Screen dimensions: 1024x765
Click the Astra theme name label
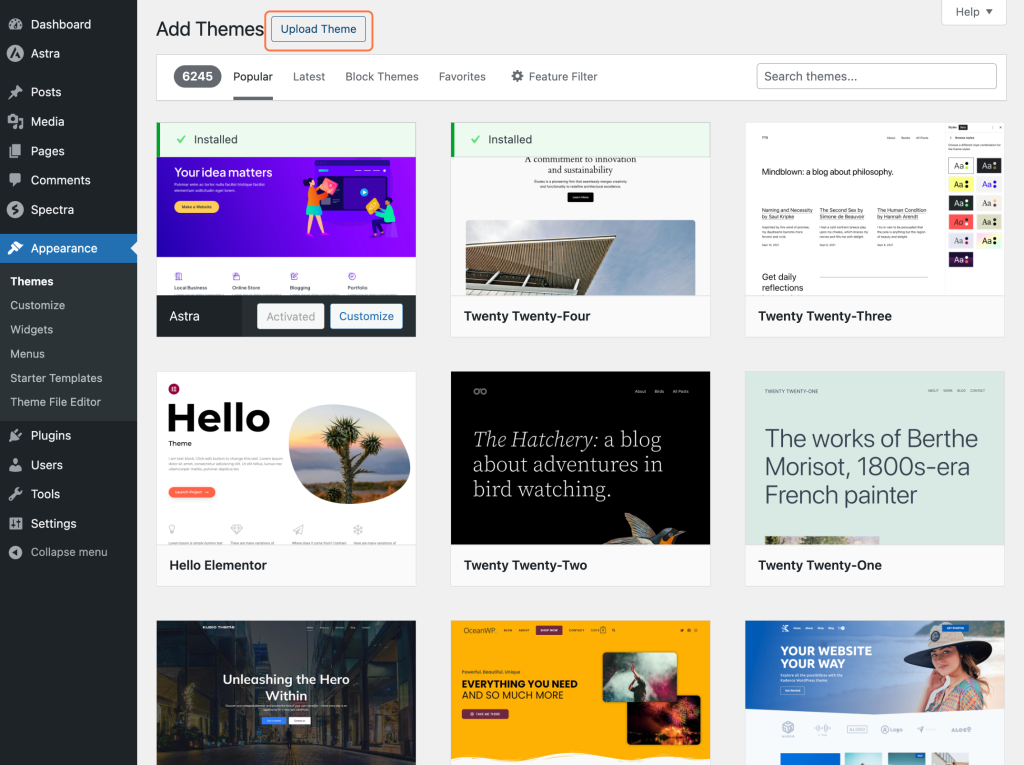[x=185, y=316]
